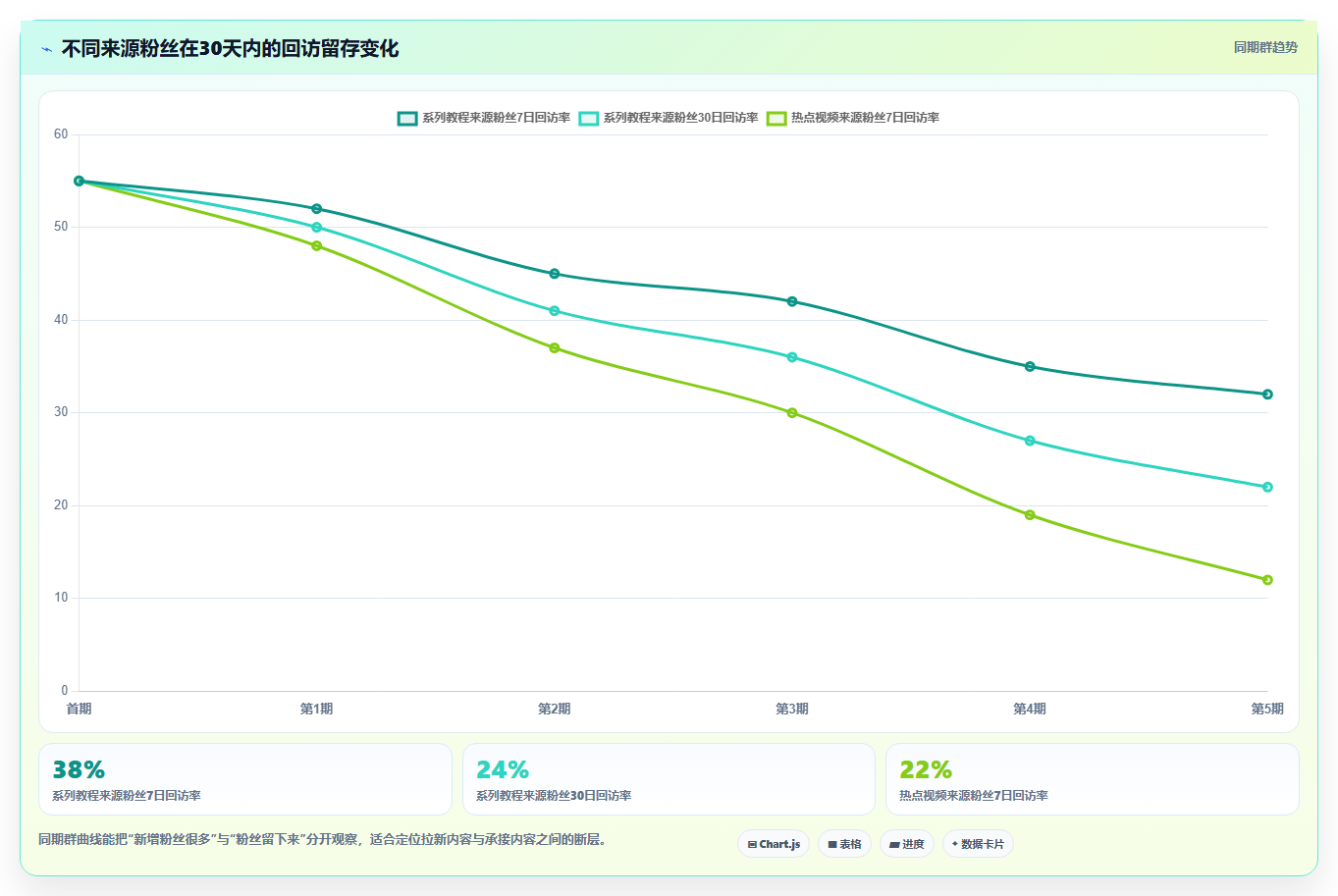Click the 第4期 x-axis label
1338x896 pixels.
pyautogui.click(x=1030, y=709)
